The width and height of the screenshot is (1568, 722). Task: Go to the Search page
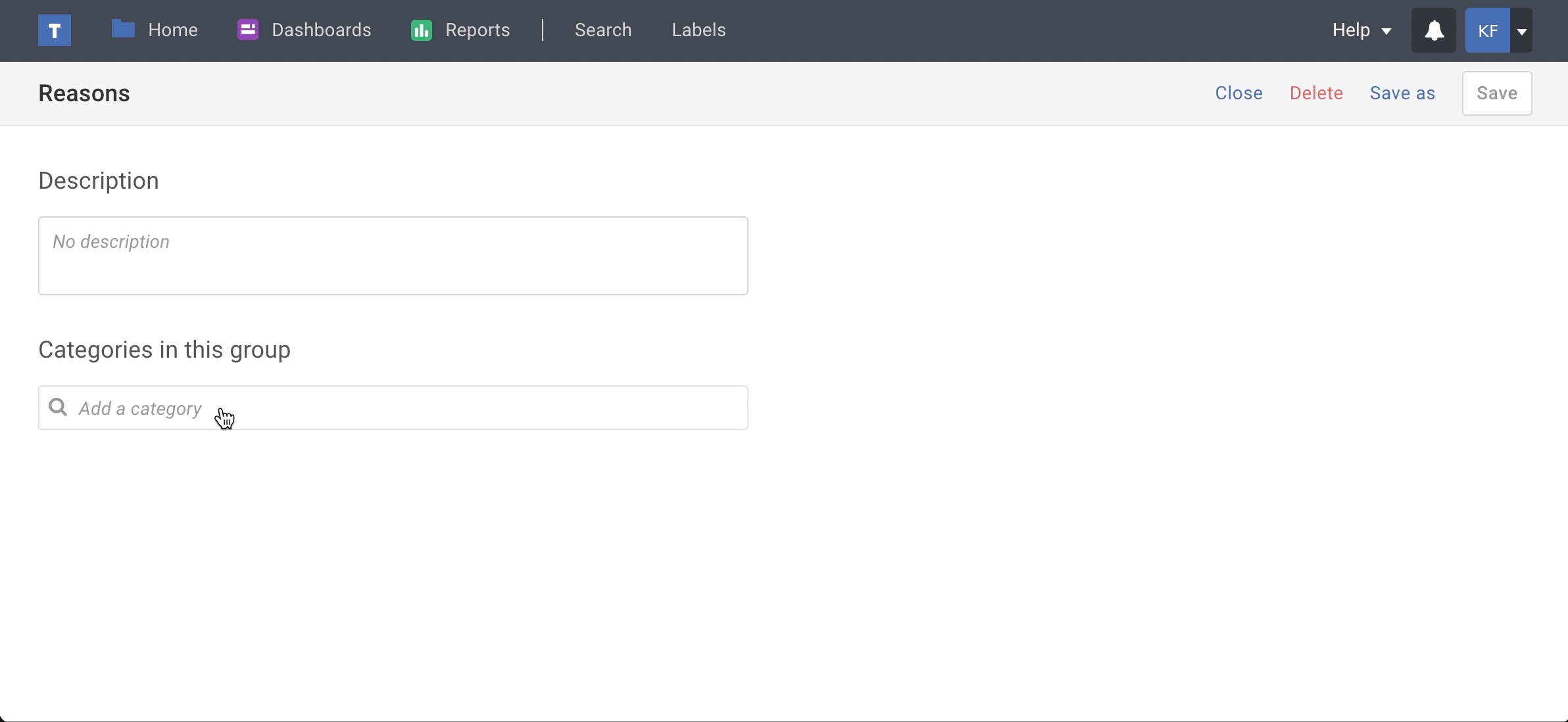(x=603, y=30)
